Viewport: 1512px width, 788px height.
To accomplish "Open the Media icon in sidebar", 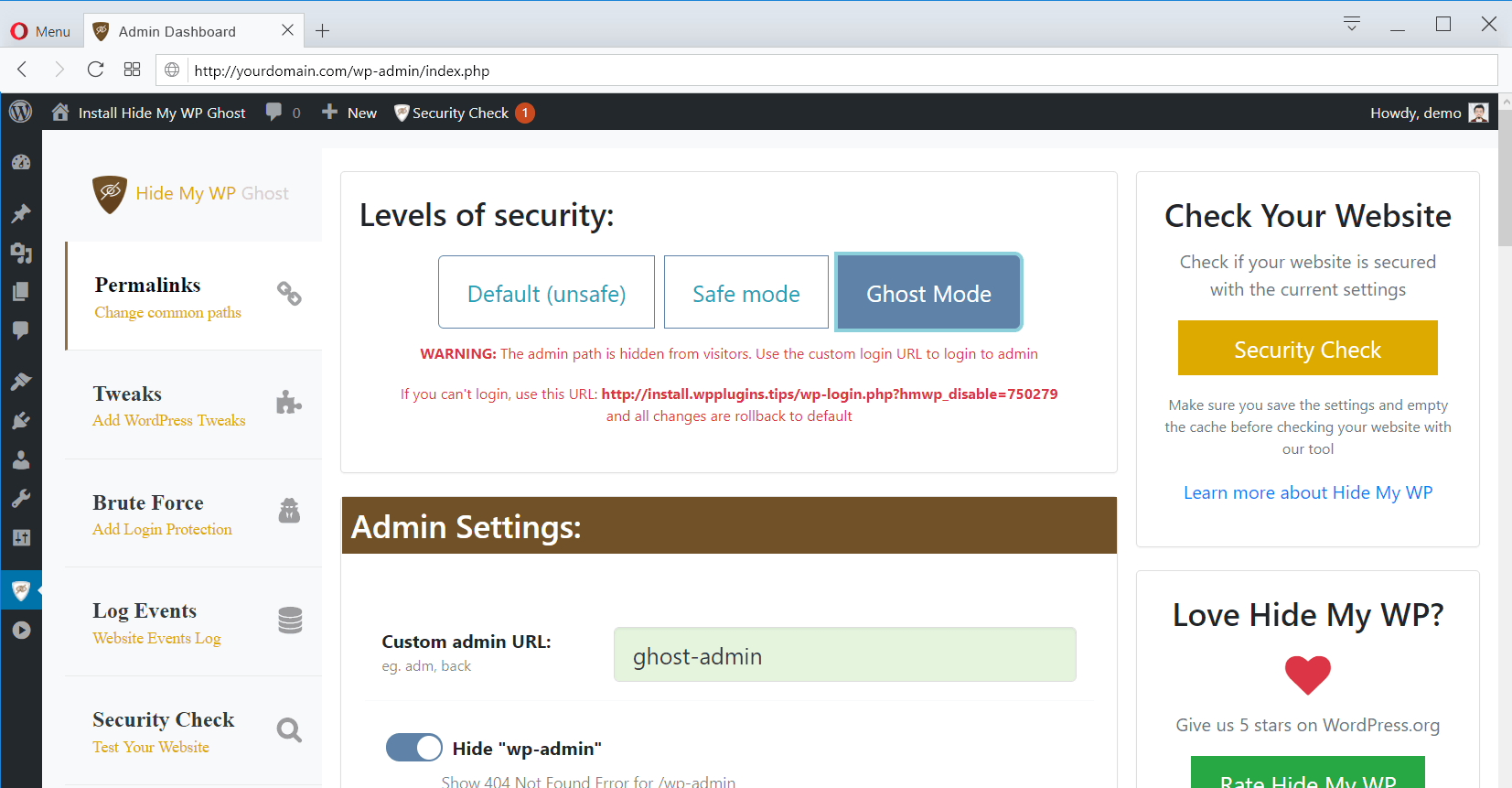I will (x=21, y=253).
